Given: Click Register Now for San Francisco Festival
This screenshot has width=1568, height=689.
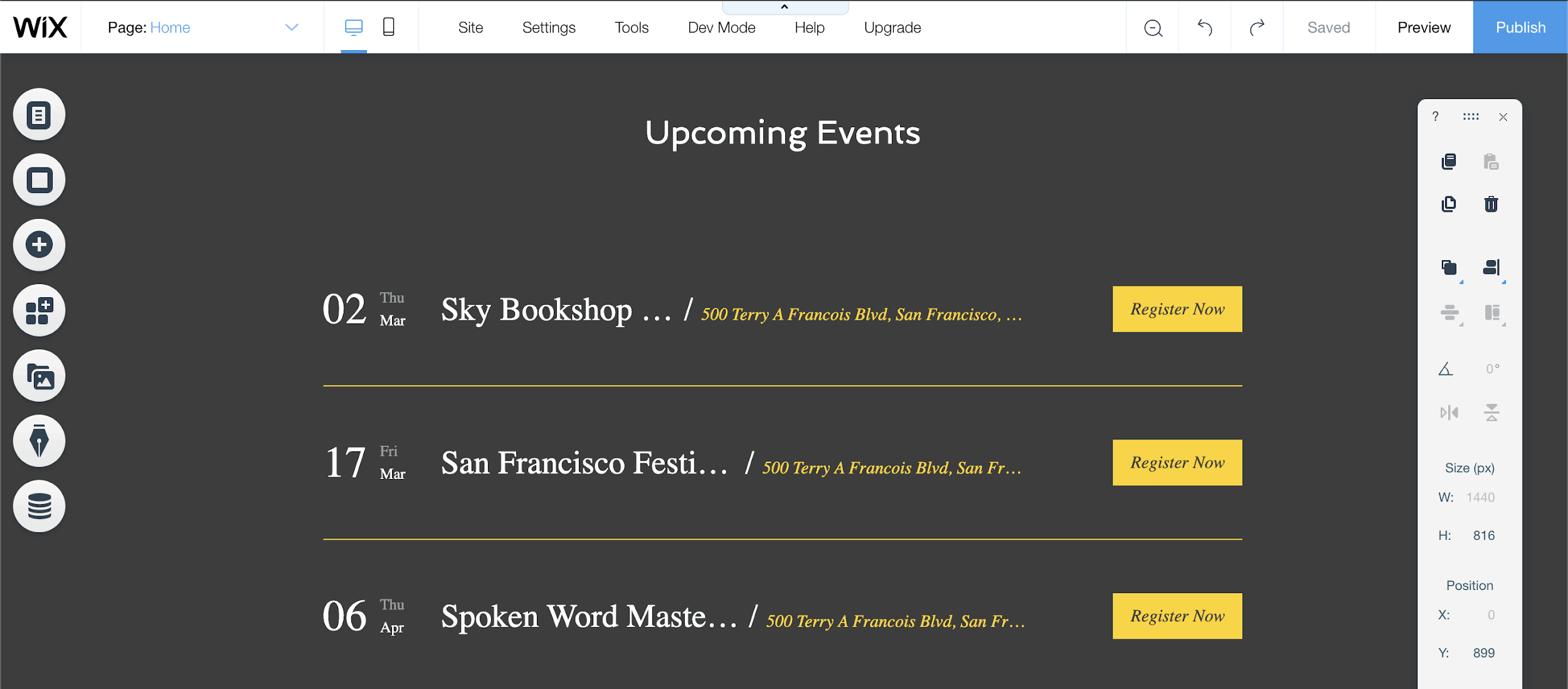Looking at the screenshot, I should 1177,463.
